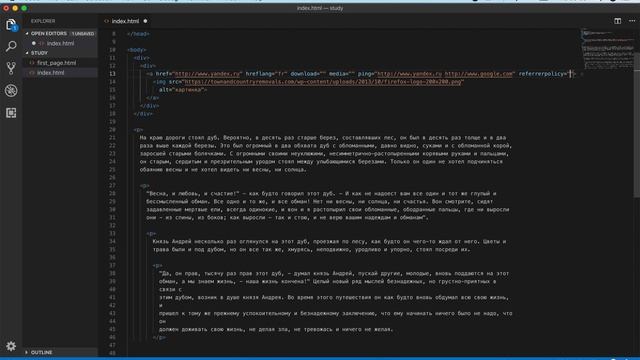Click line number 28 in the gutter
The image size is (640, 360).
(x=113, y=193)
